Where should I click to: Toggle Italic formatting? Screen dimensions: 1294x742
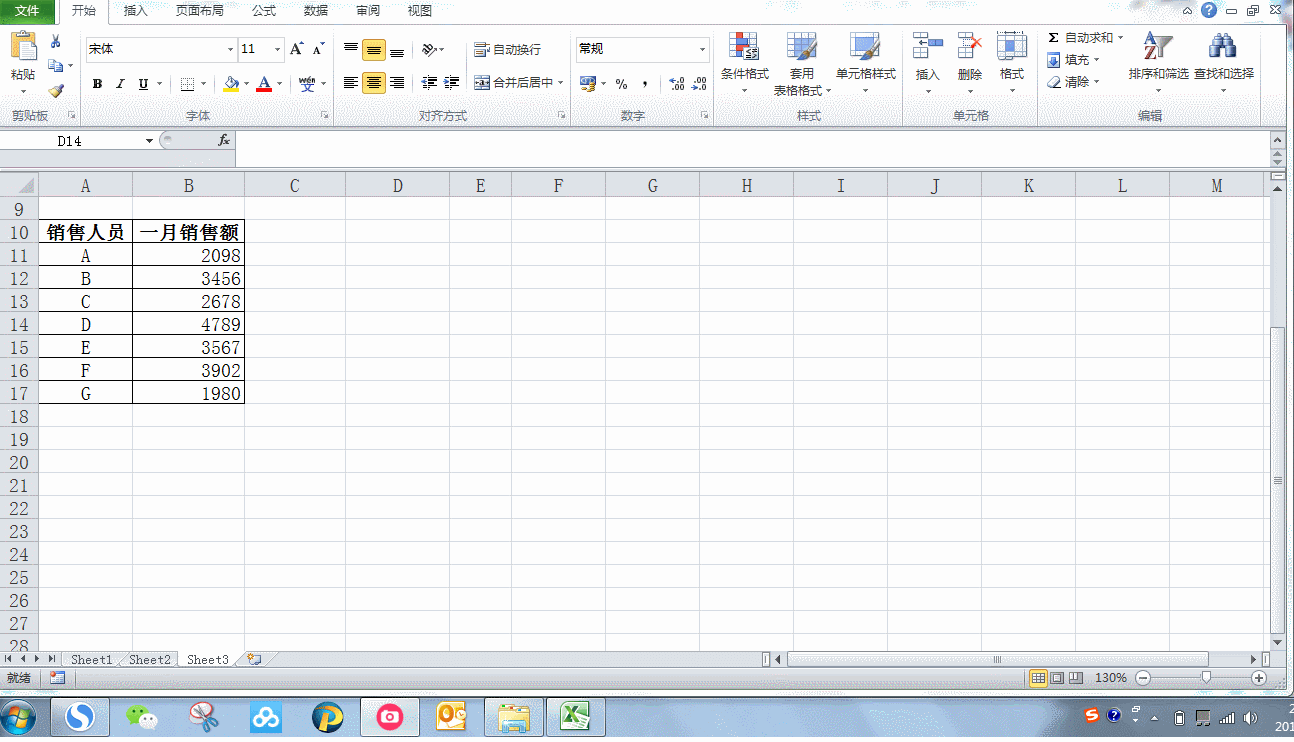point(120,84)
